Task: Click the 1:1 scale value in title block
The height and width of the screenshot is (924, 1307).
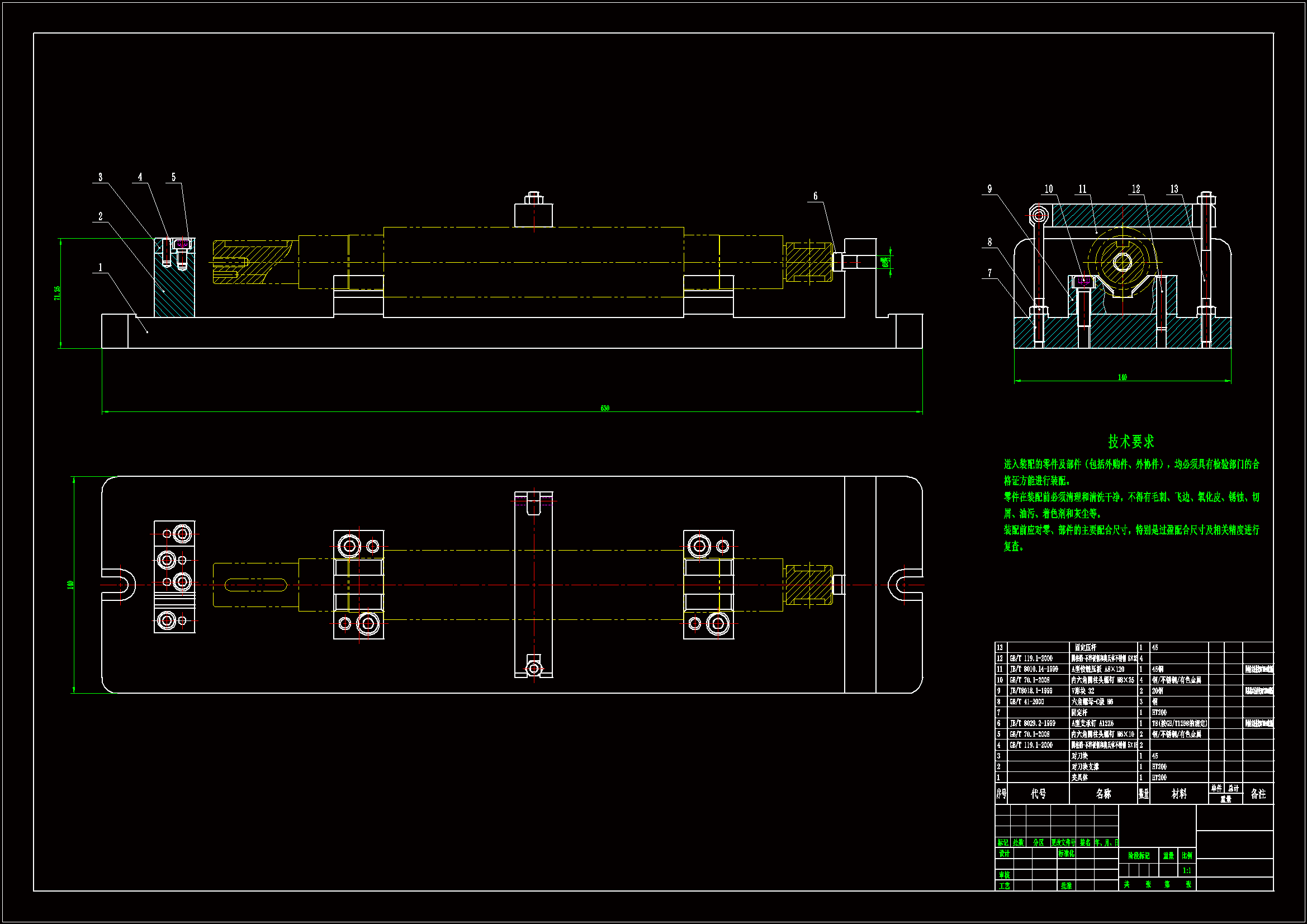Action: pos(1187,870)
